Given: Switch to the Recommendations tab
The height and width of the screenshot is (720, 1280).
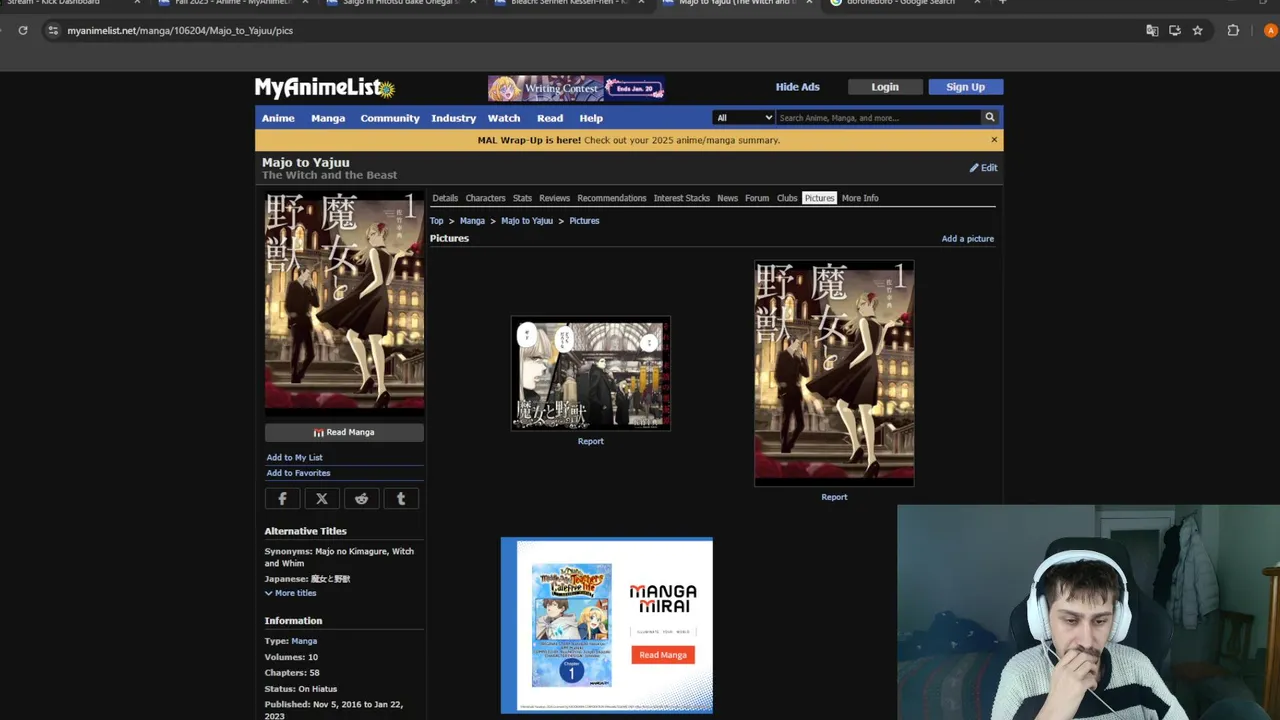Looking at the screenshot, I should 611,198.
